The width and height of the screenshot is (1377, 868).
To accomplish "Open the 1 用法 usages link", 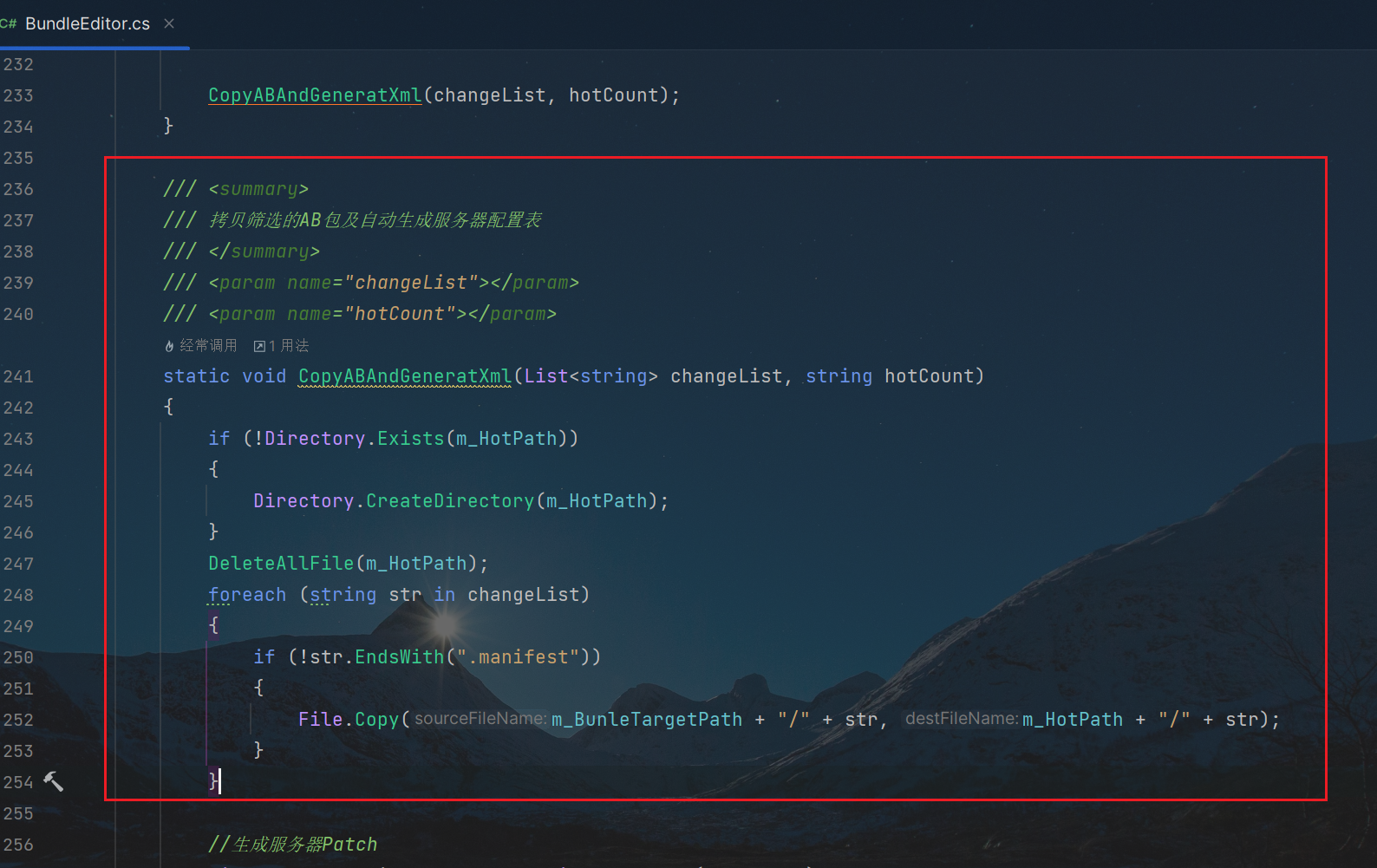I will (289, 346).
